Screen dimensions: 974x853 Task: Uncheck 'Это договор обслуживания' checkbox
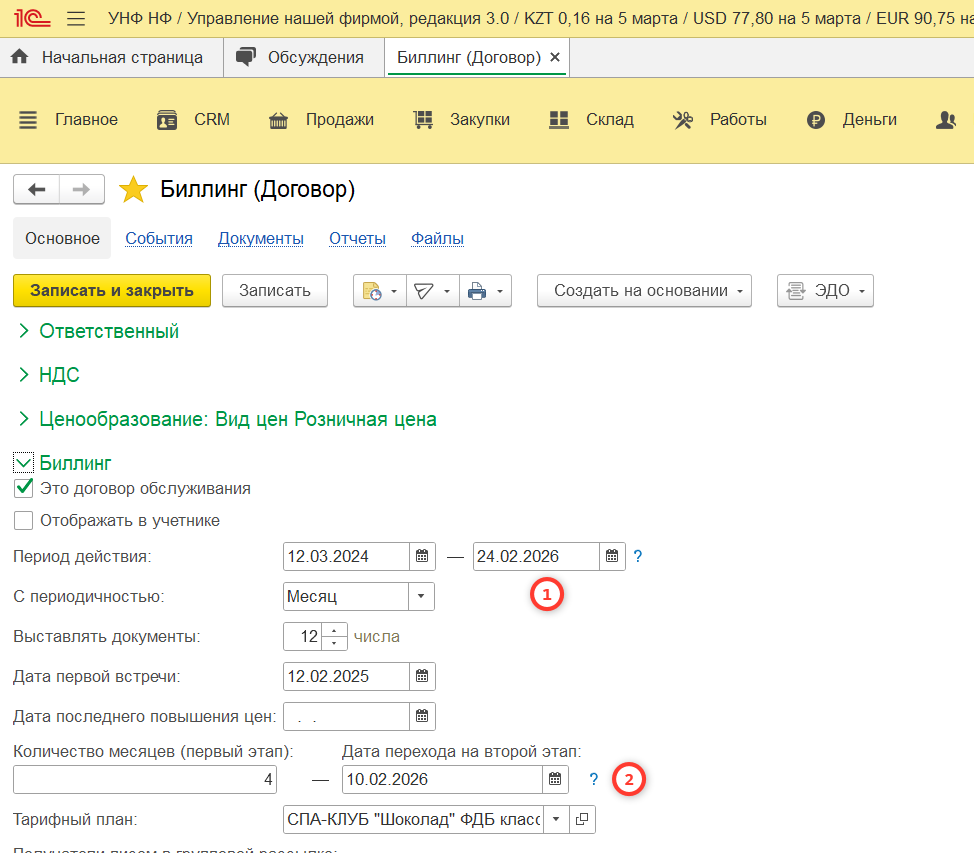(x=24, y=489)
